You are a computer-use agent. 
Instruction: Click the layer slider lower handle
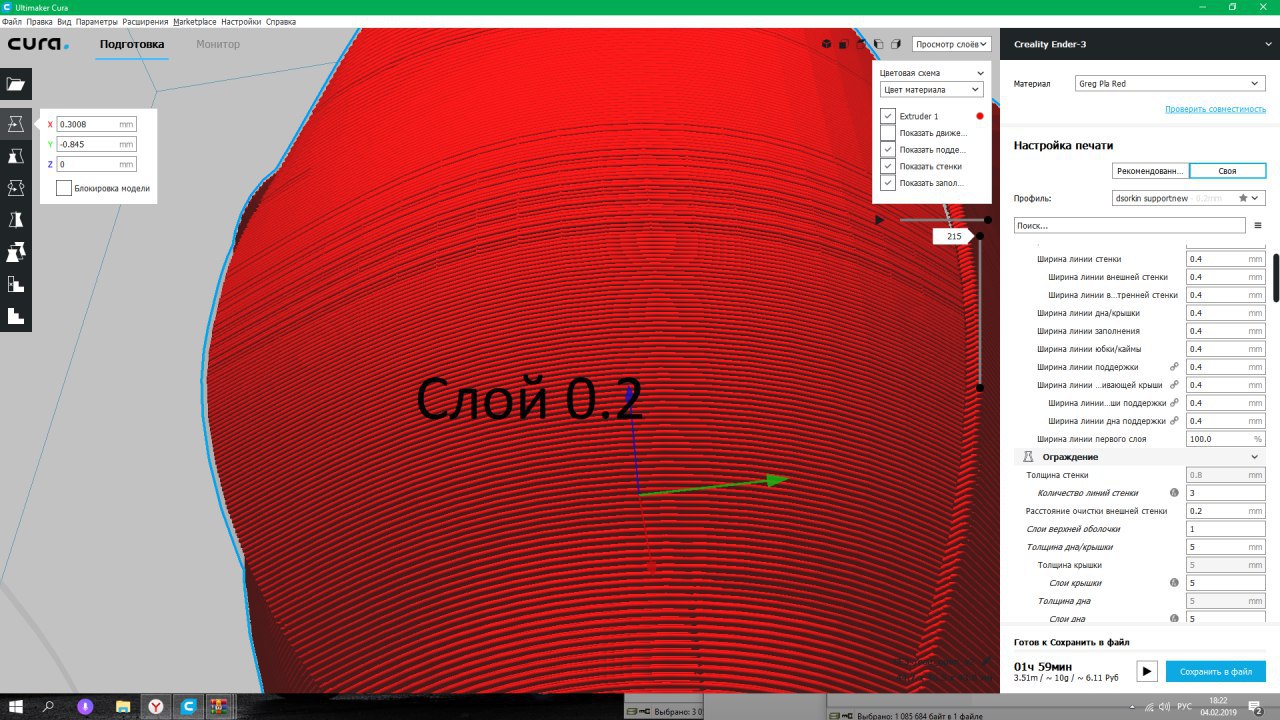(x=980, y=388)
